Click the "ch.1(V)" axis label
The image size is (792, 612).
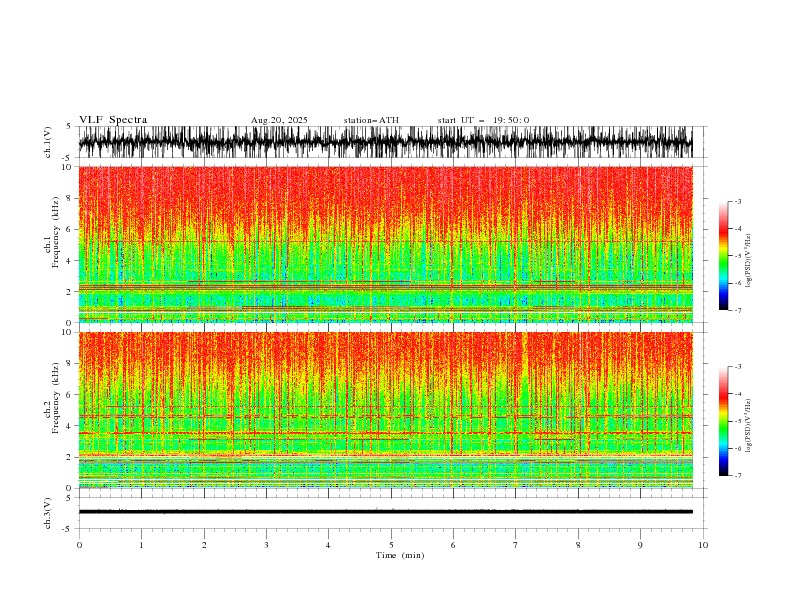tap(48, 142)
